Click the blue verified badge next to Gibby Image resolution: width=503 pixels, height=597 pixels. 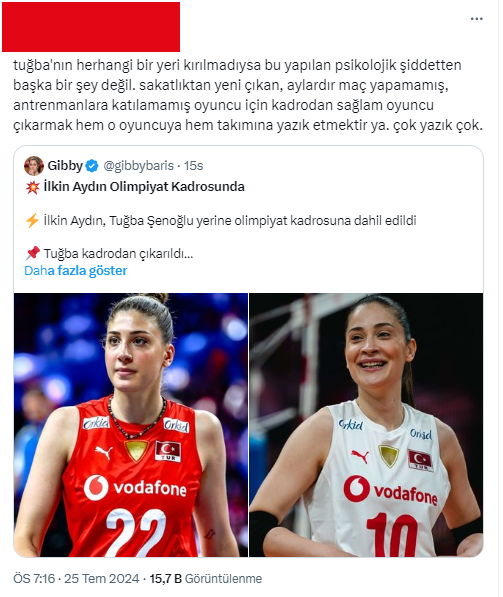click(x=92, y=166)
